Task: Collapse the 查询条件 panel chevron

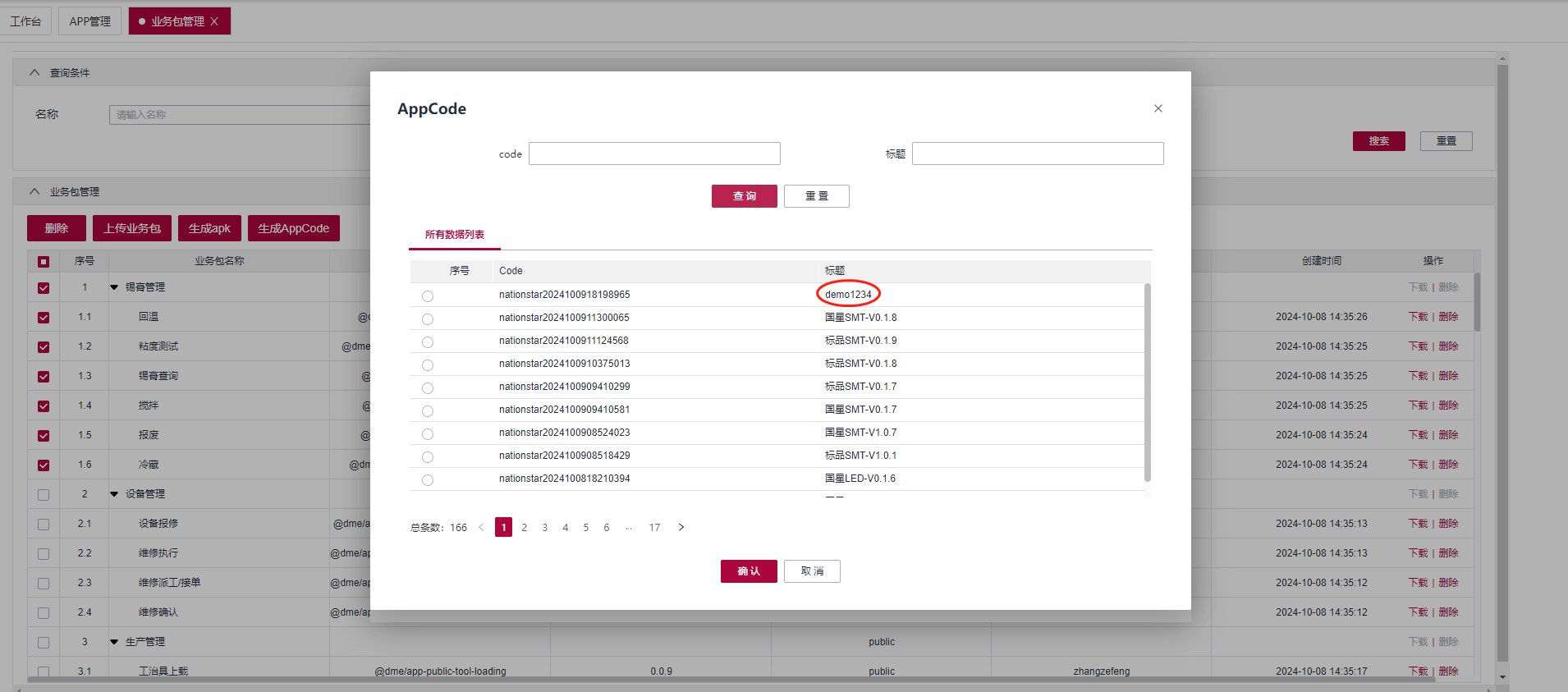Action: click(34, 72)
